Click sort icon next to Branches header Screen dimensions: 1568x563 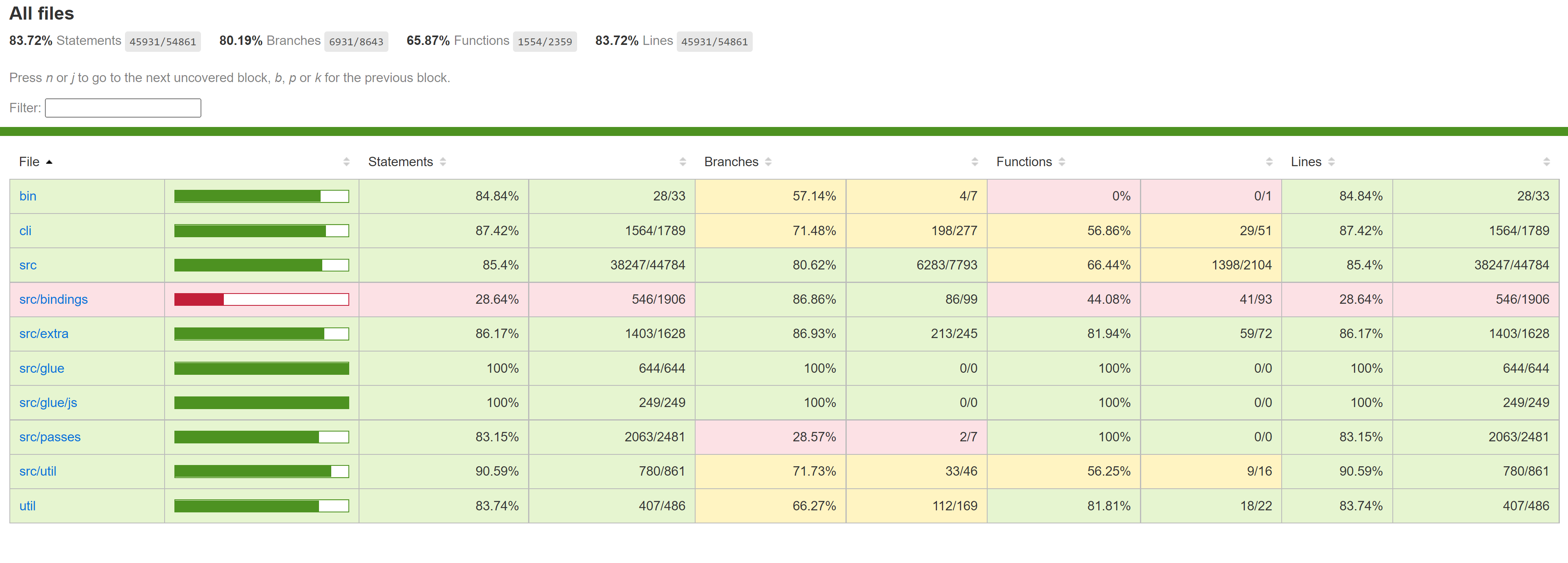pos(768,162)
